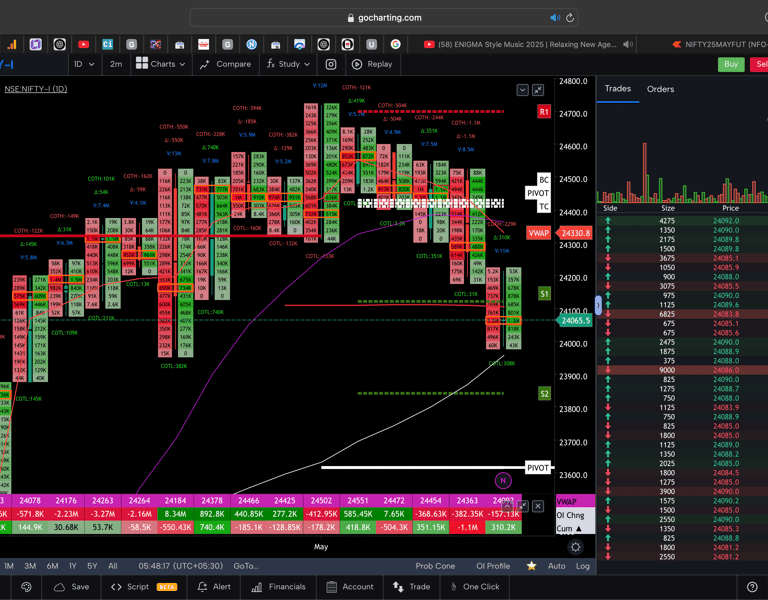
Task: Click the red Sell button
Action: [x=760, y=64]
